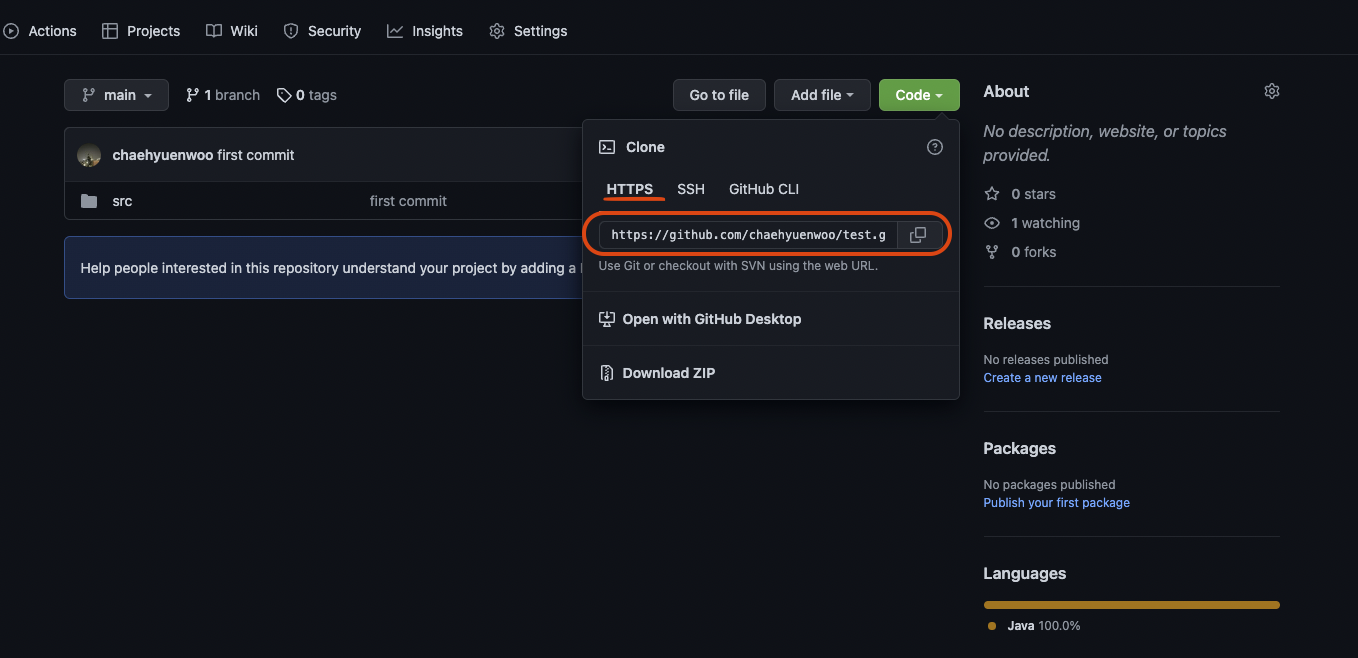Click the Create a new release link
1358x658 pixels.
click(x=1042, y=377)
